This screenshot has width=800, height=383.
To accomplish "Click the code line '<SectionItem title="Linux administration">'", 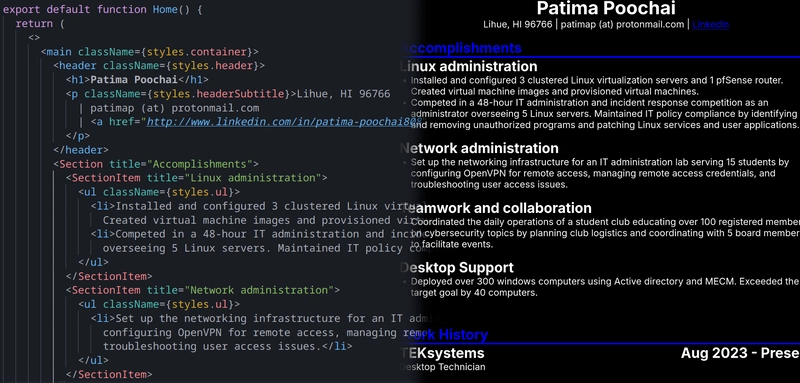I will coord(196,178).
